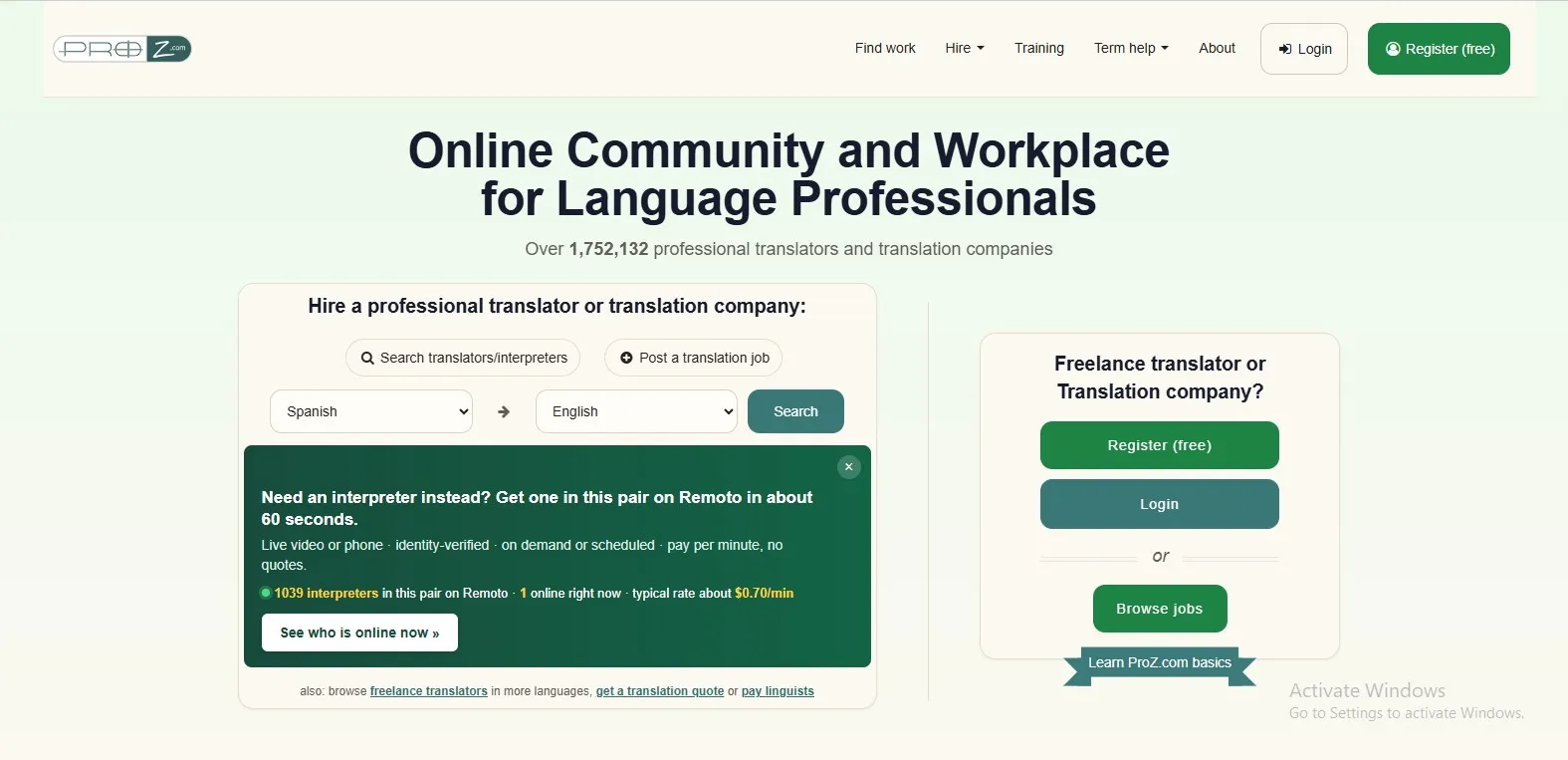Click the arrow between language selectors

coord(504,411)
